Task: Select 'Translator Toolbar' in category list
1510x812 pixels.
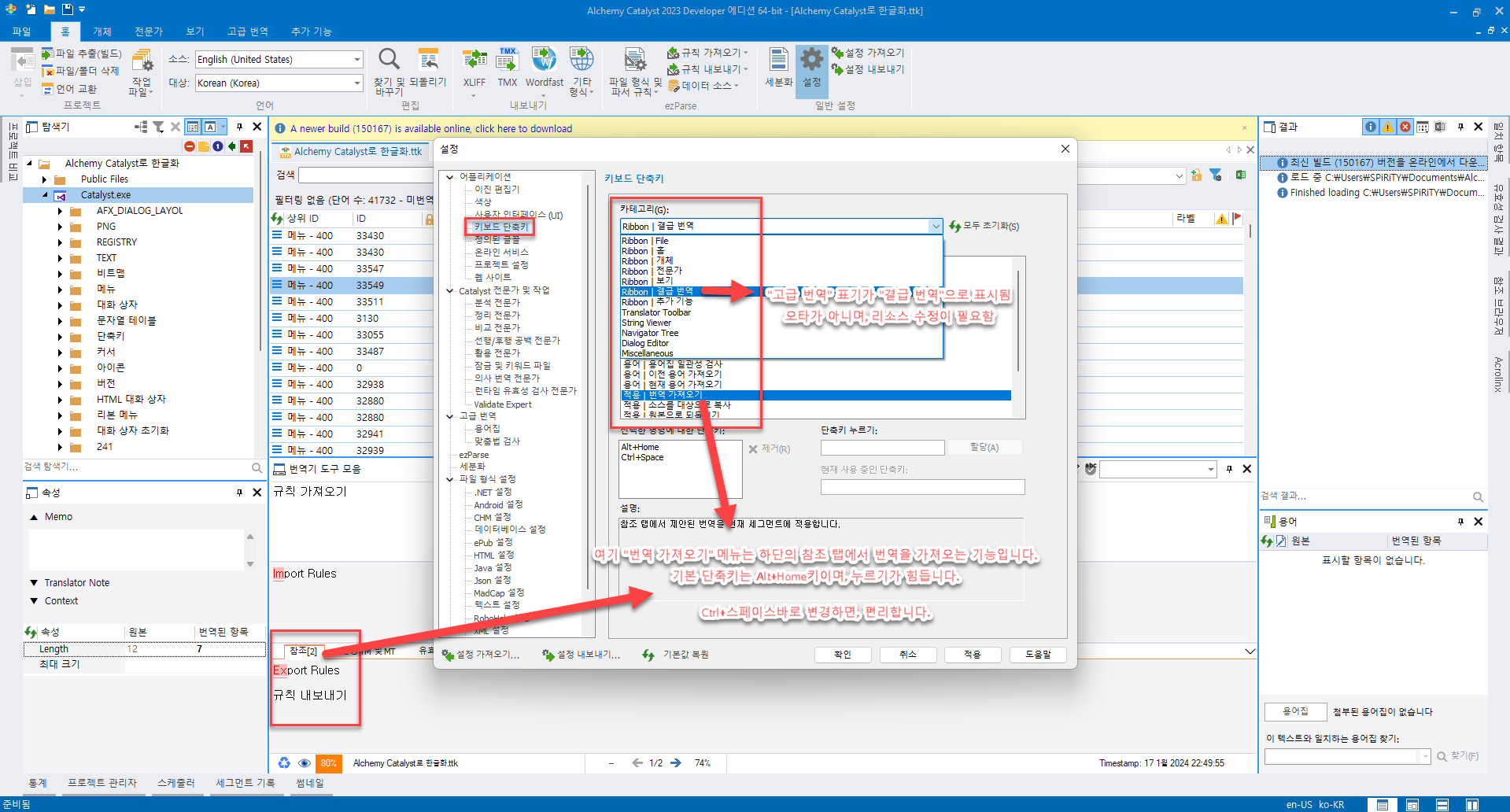Action: click(x=656, y=312)
